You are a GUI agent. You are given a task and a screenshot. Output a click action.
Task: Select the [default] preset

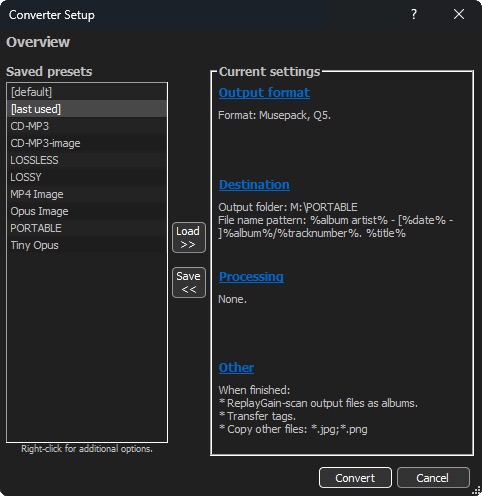(x=87, y=92)
